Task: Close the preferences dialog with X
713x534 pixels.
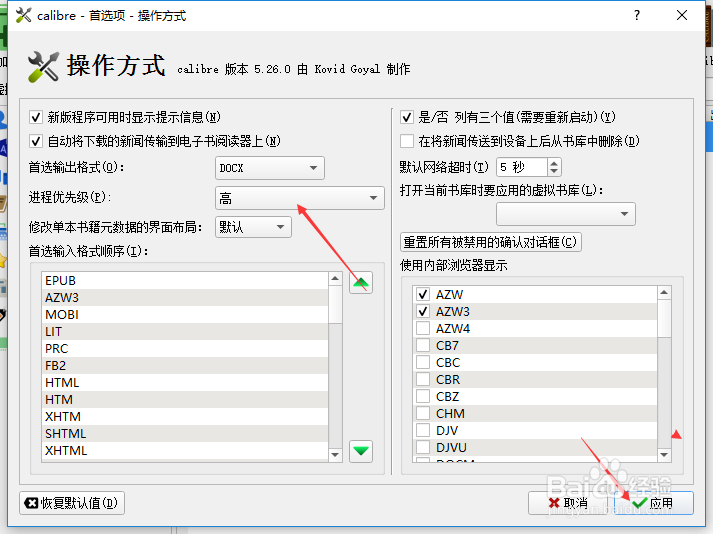Action: point(682,15)
